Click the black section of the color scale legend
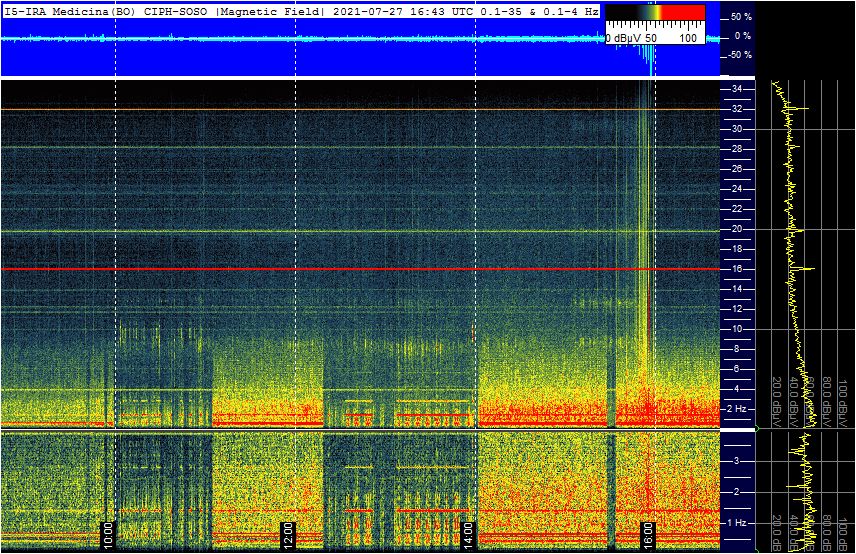Viewport: 856px width, 554px height. coord(622,13)
